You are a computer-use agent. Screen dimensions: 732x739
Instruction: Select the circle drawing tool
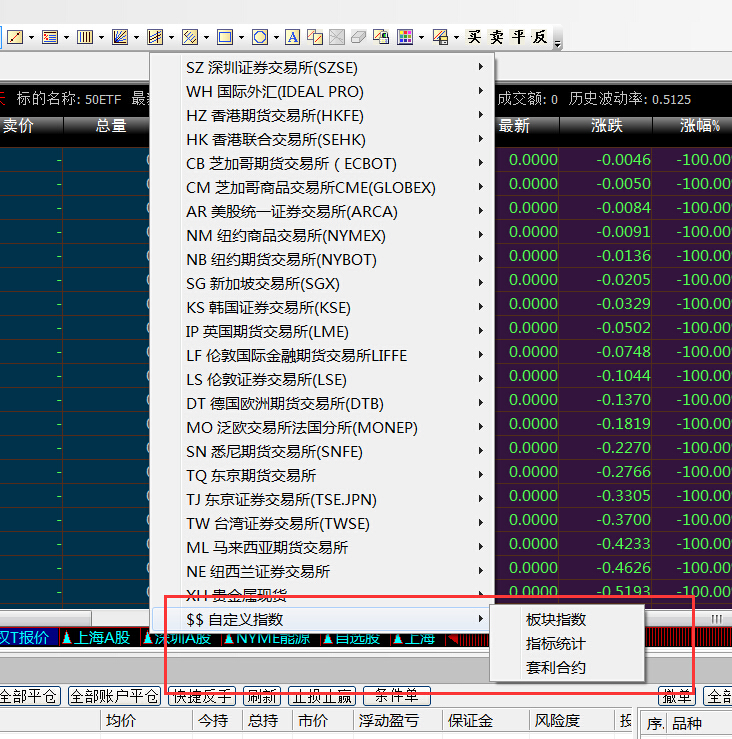click(x=259, y=37)
